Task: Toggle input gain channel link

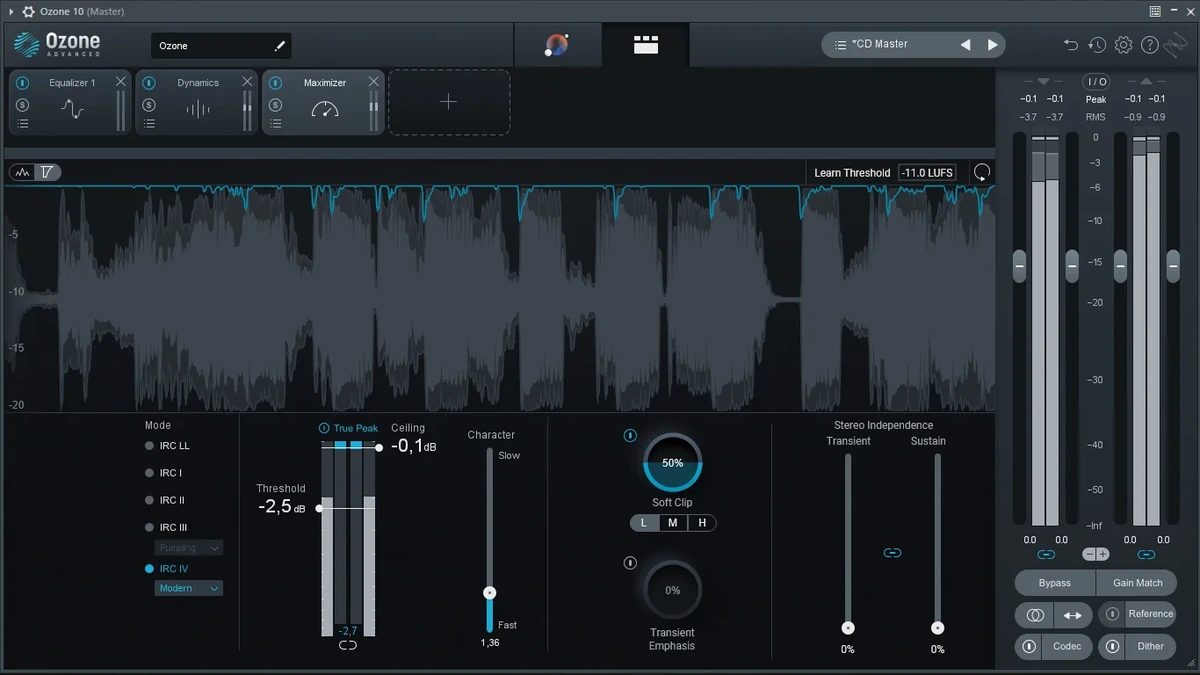Action: pos(1046,554)
